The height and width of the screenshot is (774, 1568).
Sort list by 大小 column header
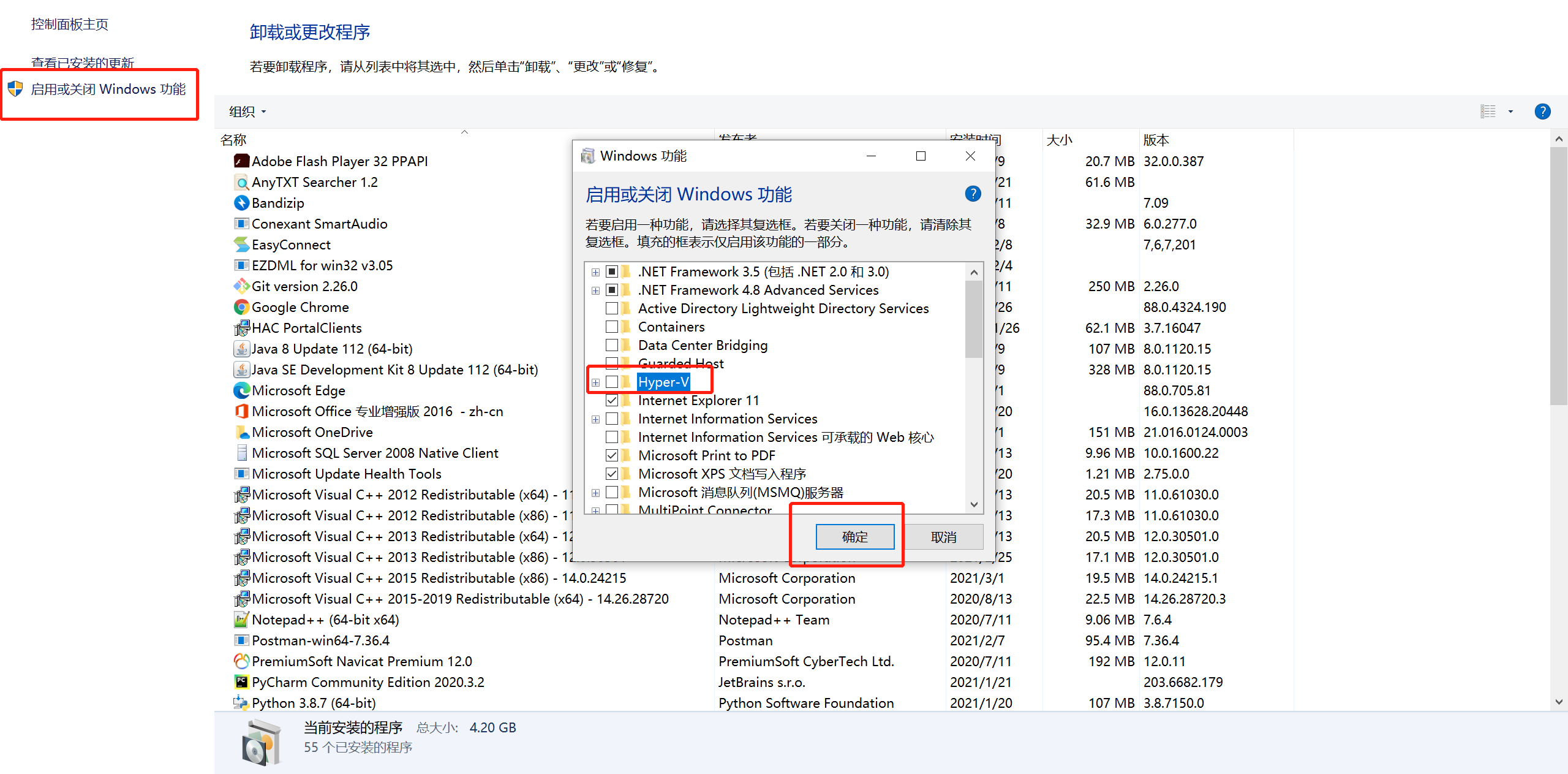[x=1060, y=140]
